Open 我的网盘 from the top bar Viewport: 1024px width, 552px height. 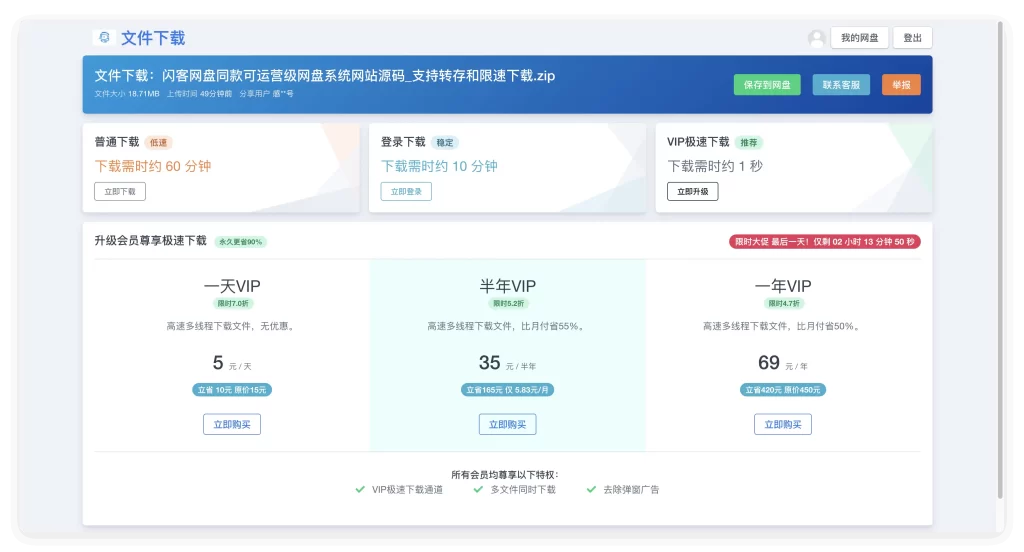859,38
